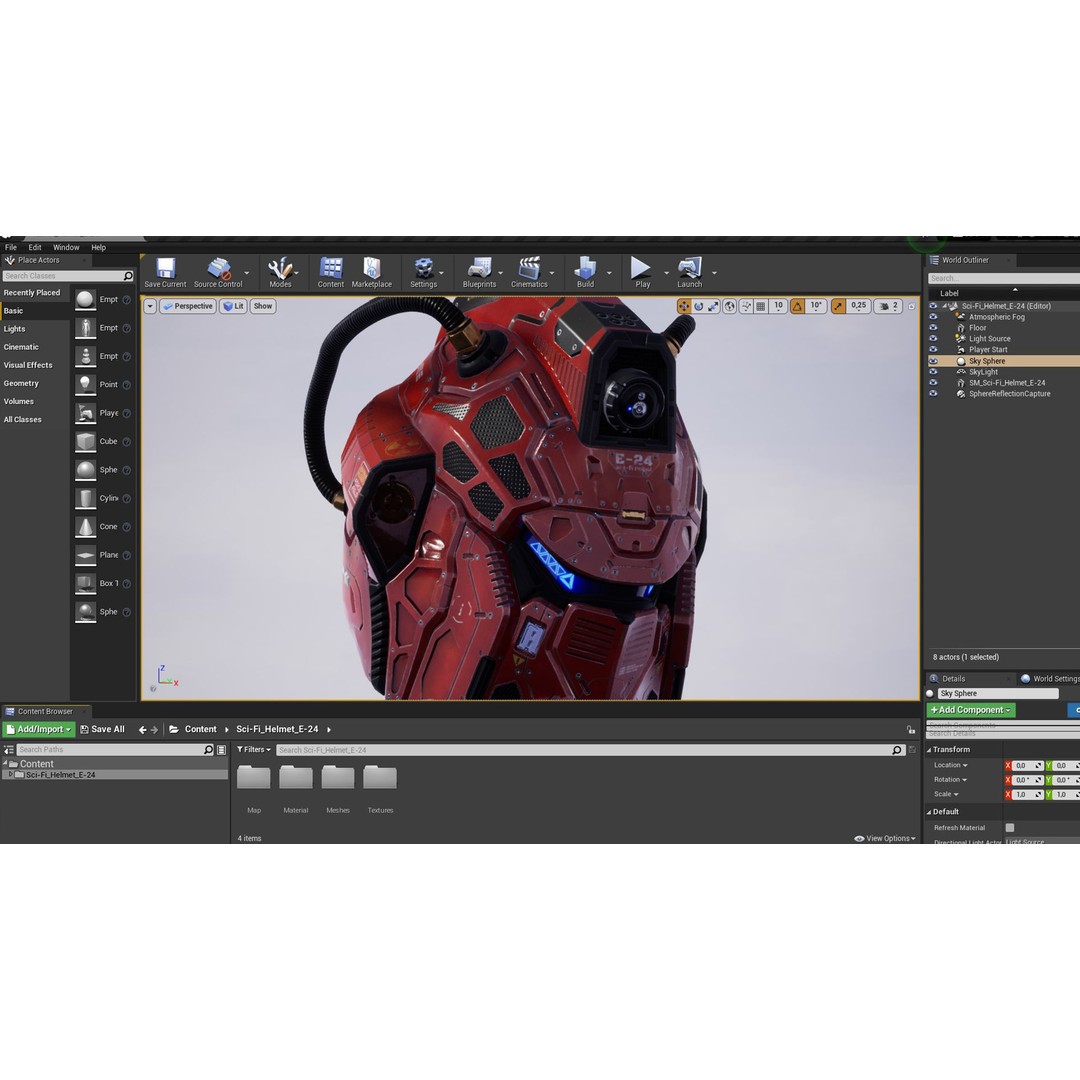Screen dimensions: 1080x1080
Task: Click the Show button in the viewport
Action: pyautogui.click(x=263, y=307)
